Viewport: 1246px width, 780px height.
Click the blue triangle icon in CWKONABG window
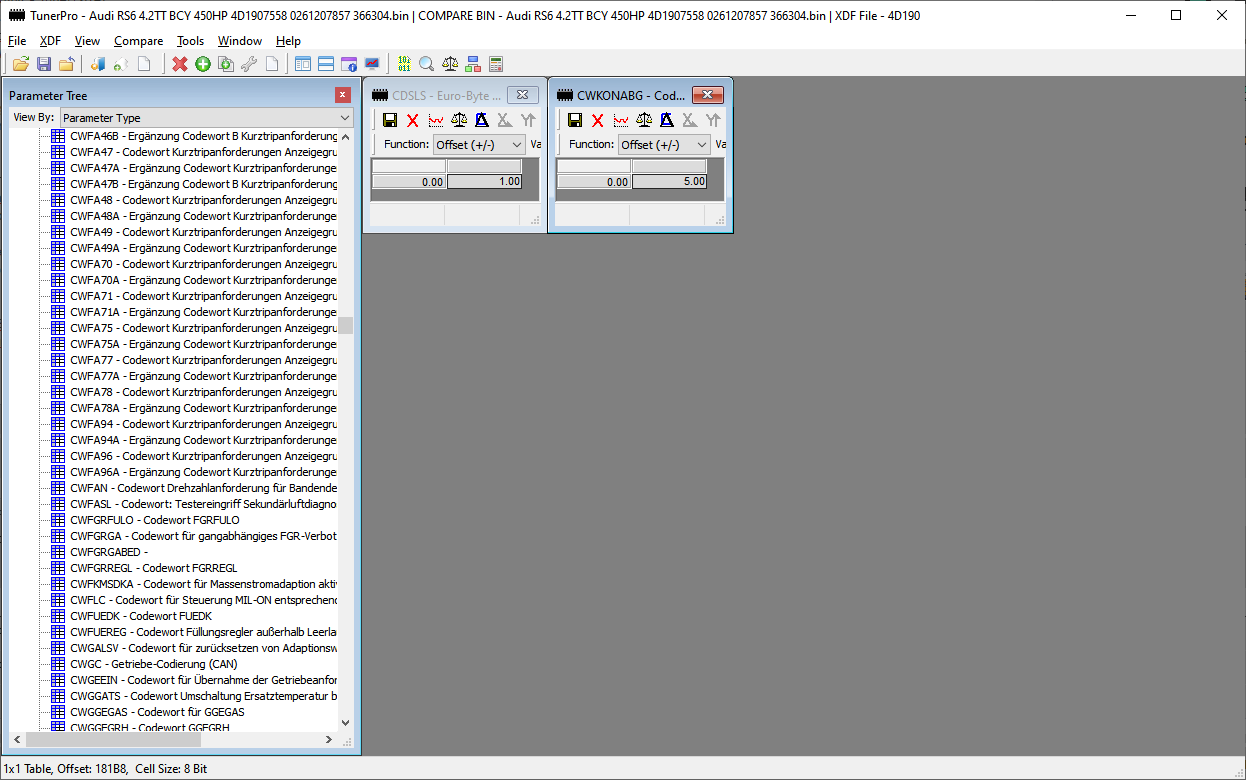coord(667,120)
